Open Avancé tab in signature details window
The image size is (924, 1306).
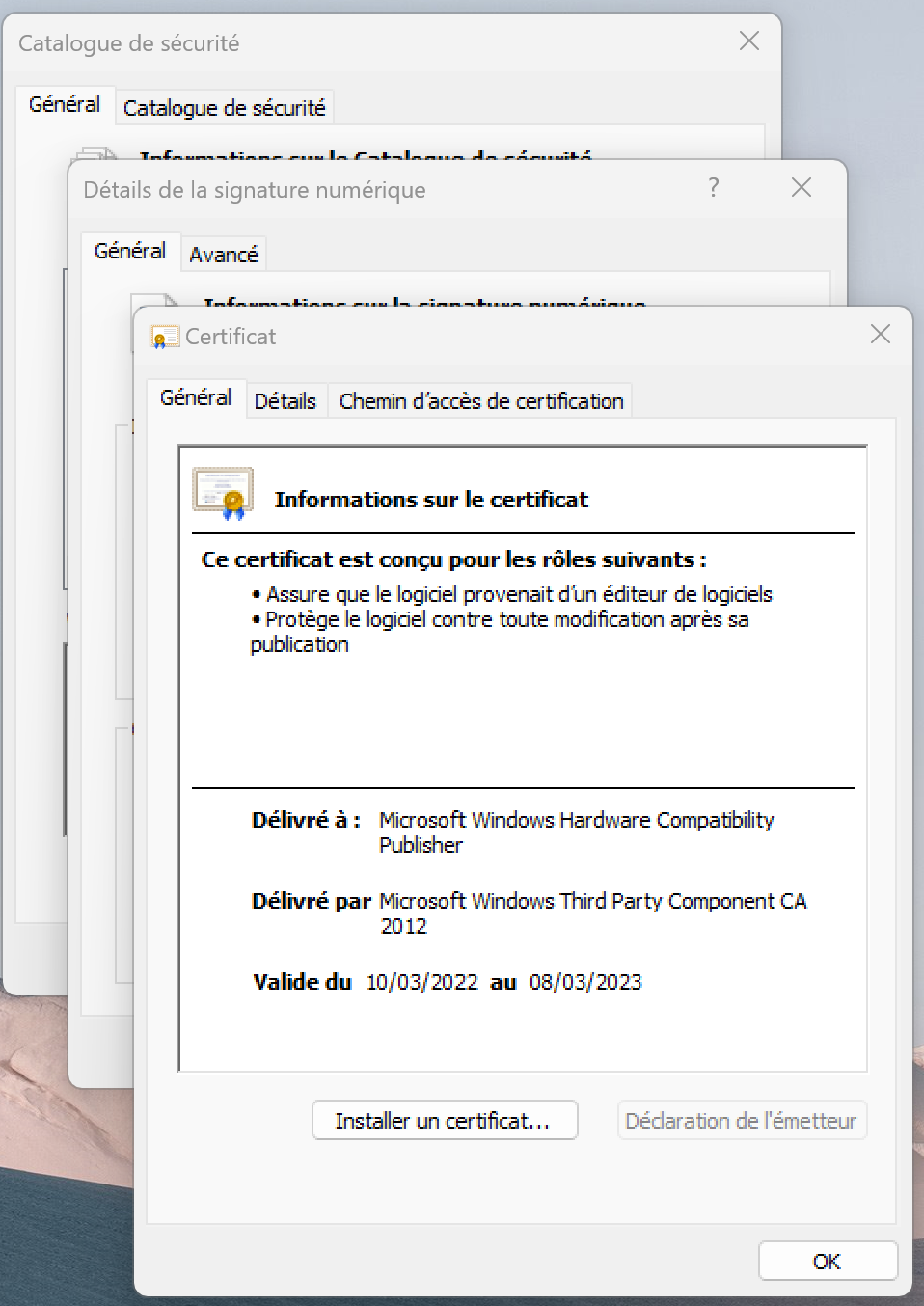coord(223,255)
